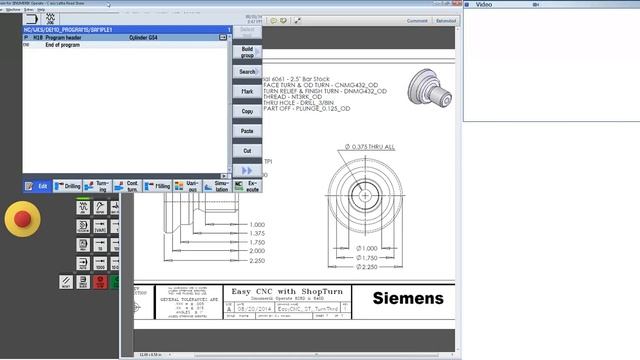Click the green CYCLE START key

[115, 282]
